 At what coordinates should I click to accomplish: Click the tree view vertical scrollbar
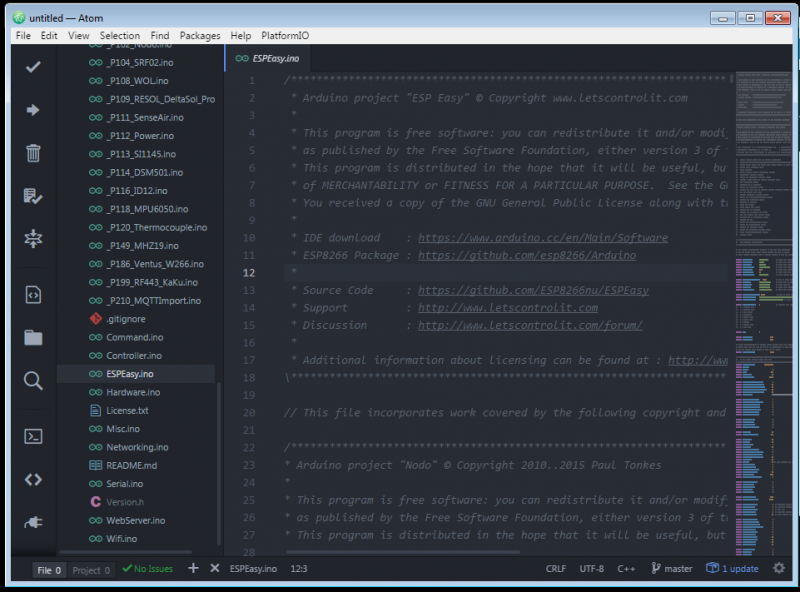click(219, 463)
